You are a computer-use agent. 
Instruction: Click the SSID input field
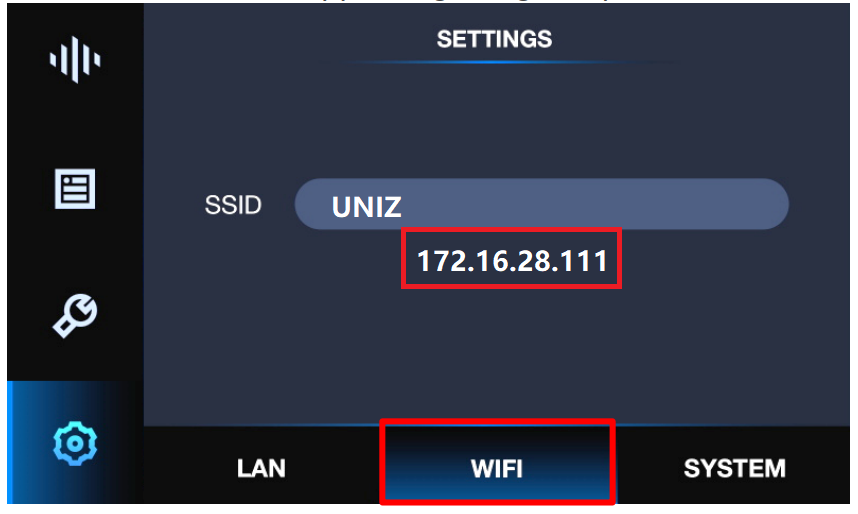tap(542, 204)
